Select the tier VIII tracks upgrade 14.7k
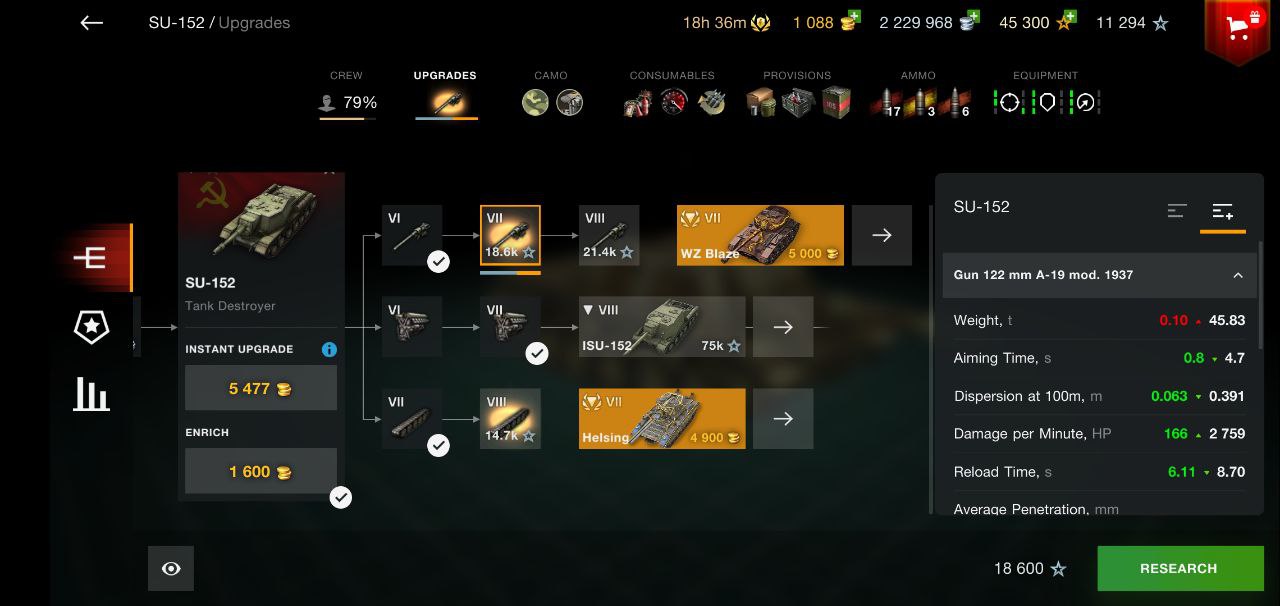This screenshot has width=1280, height=606. pyautogui.click(x=510, y=418)
